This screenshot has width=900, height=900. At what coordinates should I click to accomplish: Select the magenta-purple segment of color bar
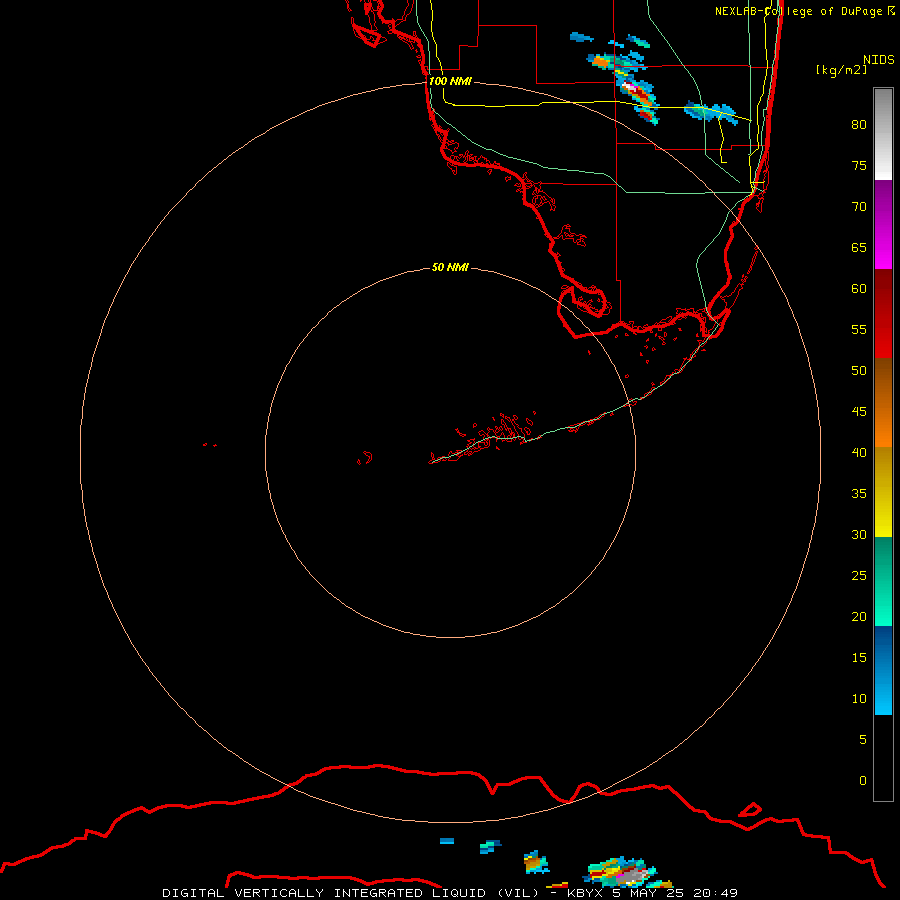(883, 224)
